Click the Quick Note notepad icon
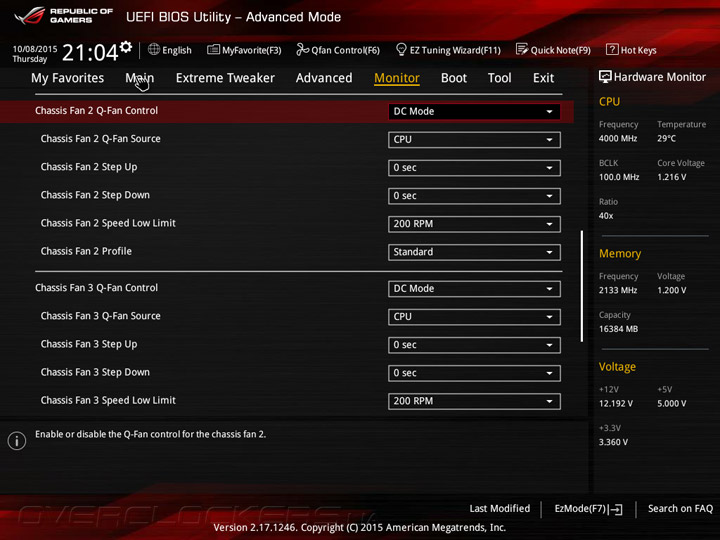 click(x=522, y=50)
